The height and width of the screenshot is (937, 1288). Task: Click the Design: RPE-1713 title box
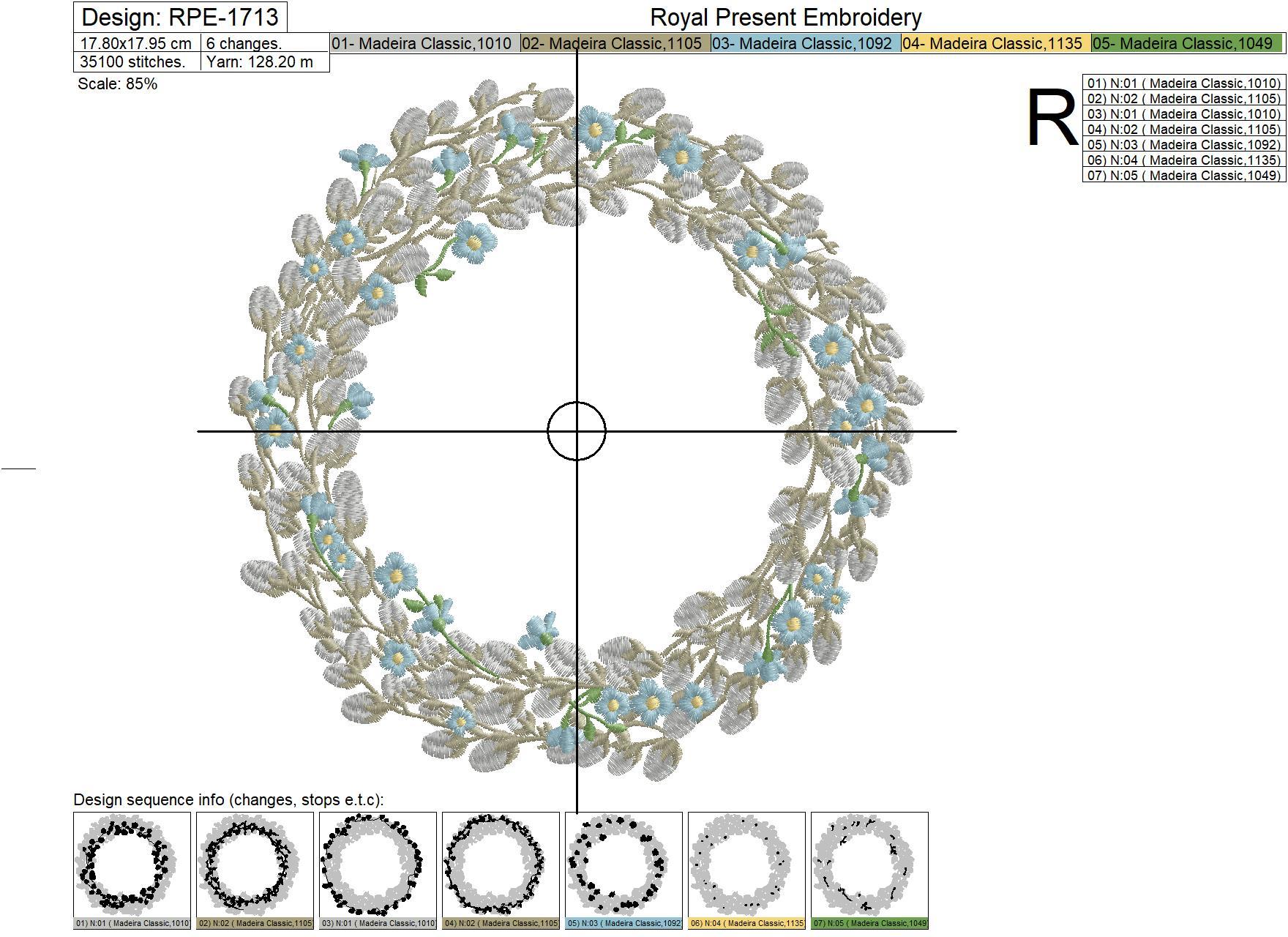180,17
